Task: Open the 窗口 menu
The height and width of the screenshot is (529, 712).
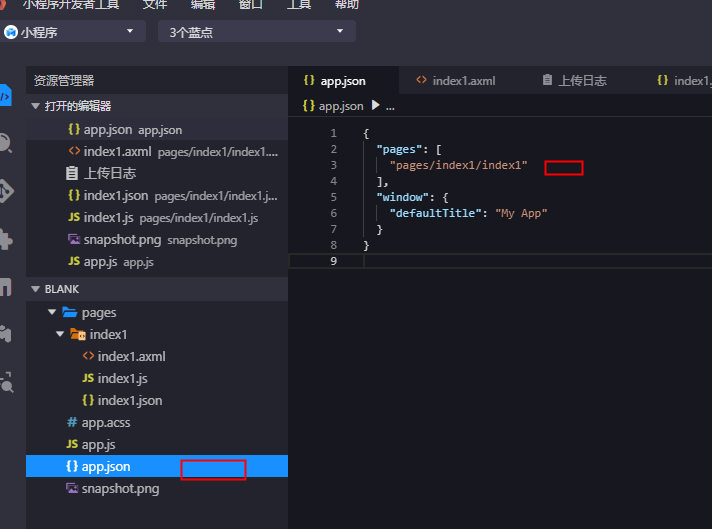Action: click(x=251, y=5)
